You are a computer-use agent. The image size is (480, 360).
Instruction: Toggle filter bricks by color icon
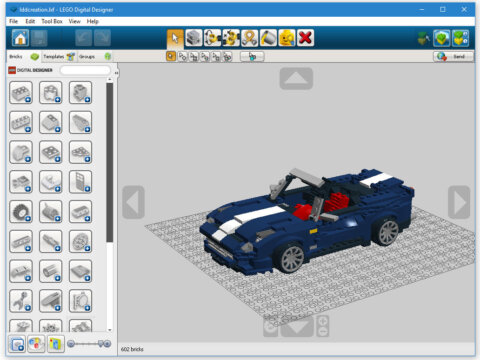(x=36, y=344)
